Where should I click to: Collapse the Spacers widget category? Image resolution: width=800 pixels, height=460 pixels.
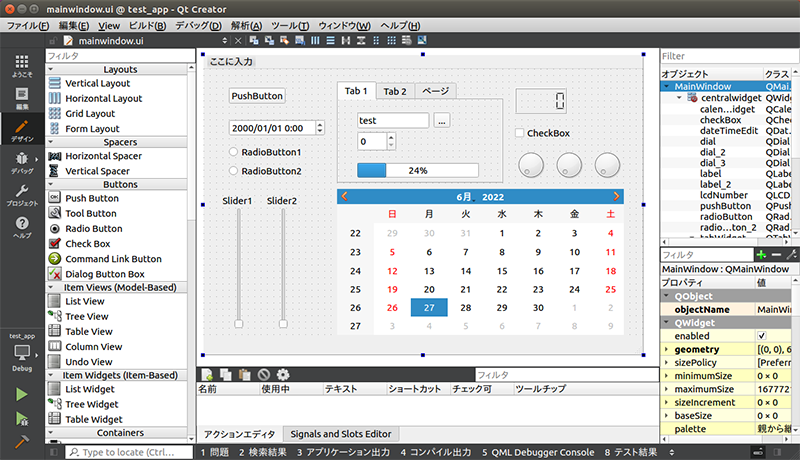(51, 142)
